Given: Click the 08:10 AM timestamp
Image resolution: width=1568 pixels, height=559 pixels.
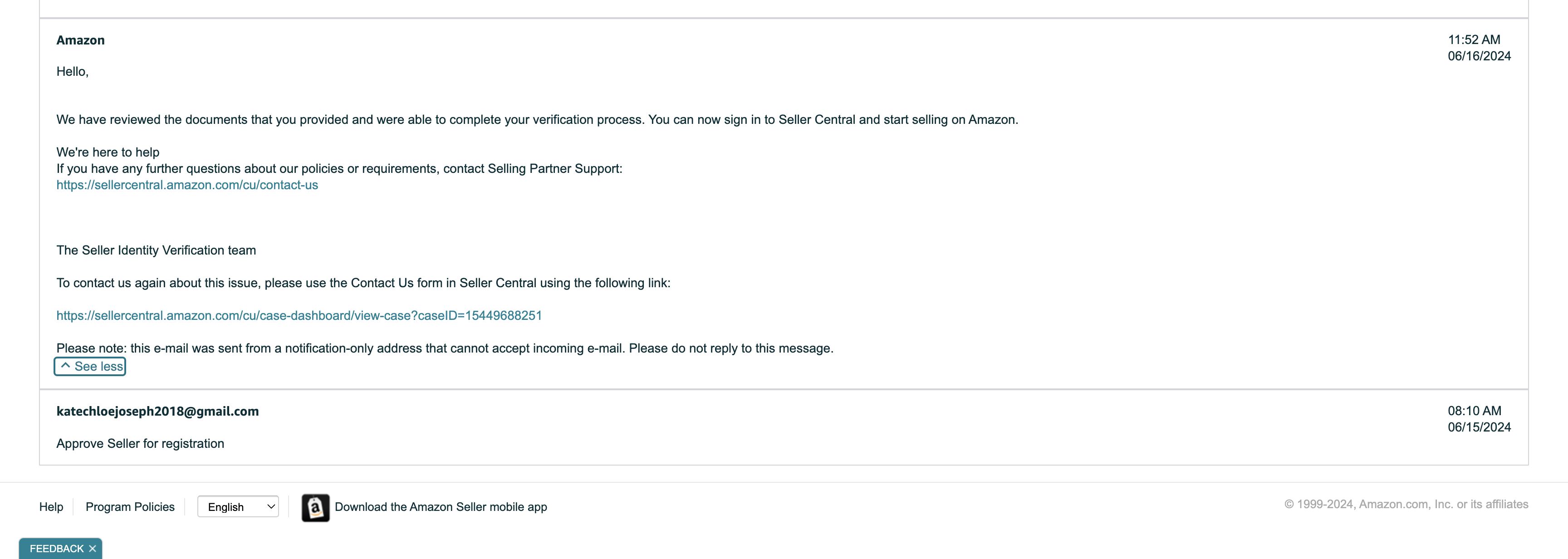Looking at the screenshot, I should click(x=1474, y=411).
